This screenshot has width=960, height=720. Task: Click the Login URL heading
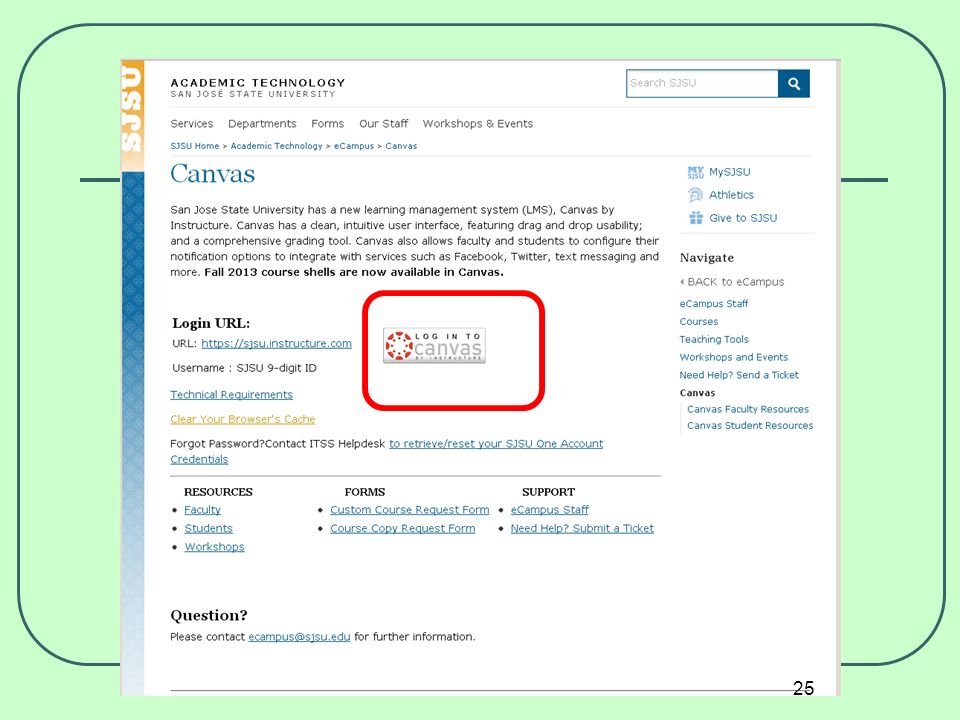click(211, 323)
